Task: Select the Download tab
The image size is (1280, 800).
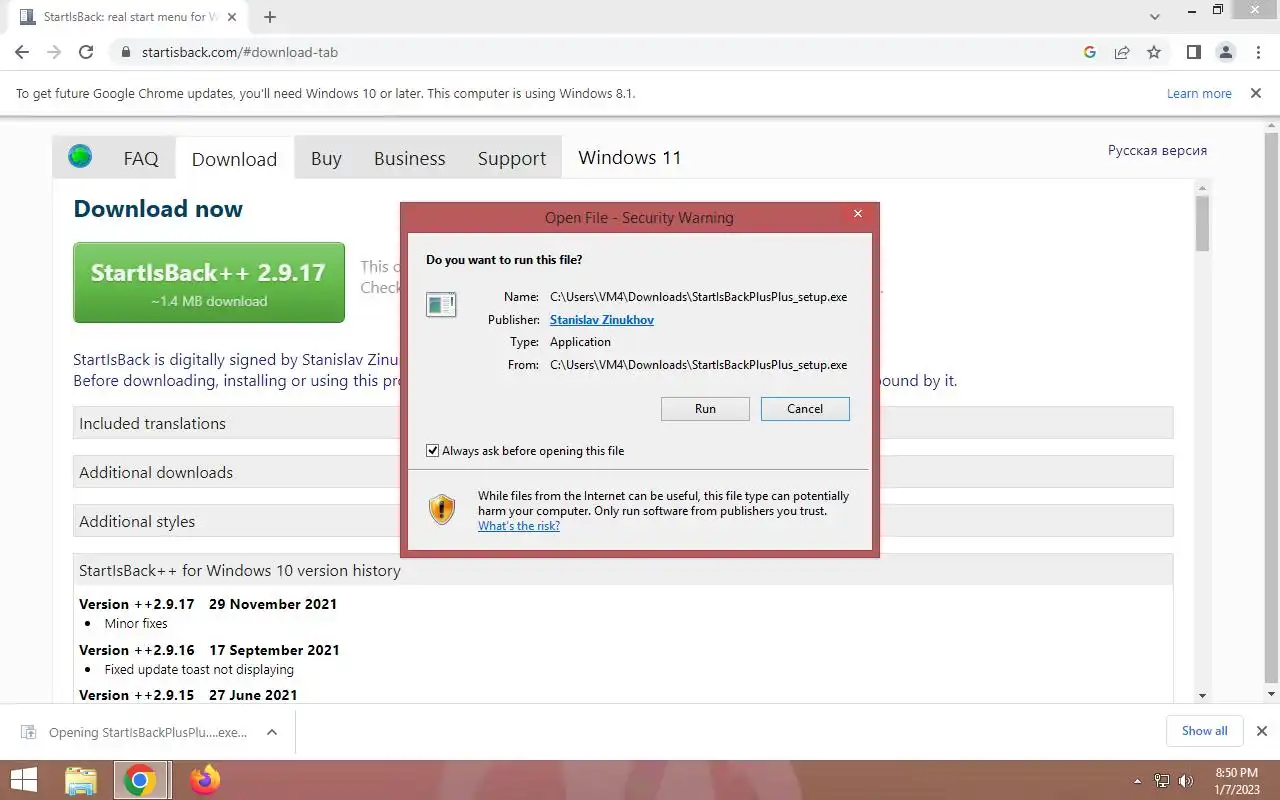Action: [x=234, y=158]
